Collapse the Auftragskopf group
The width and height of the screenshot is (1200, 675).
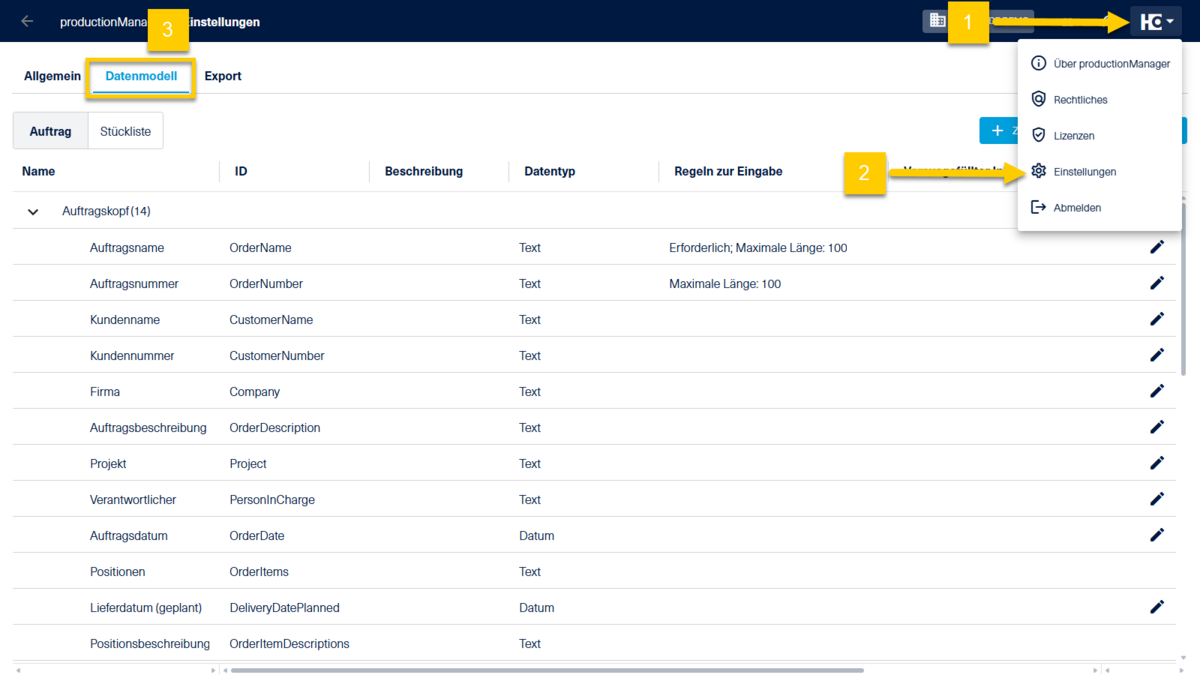pyautogui.click(x=33, y=212)
